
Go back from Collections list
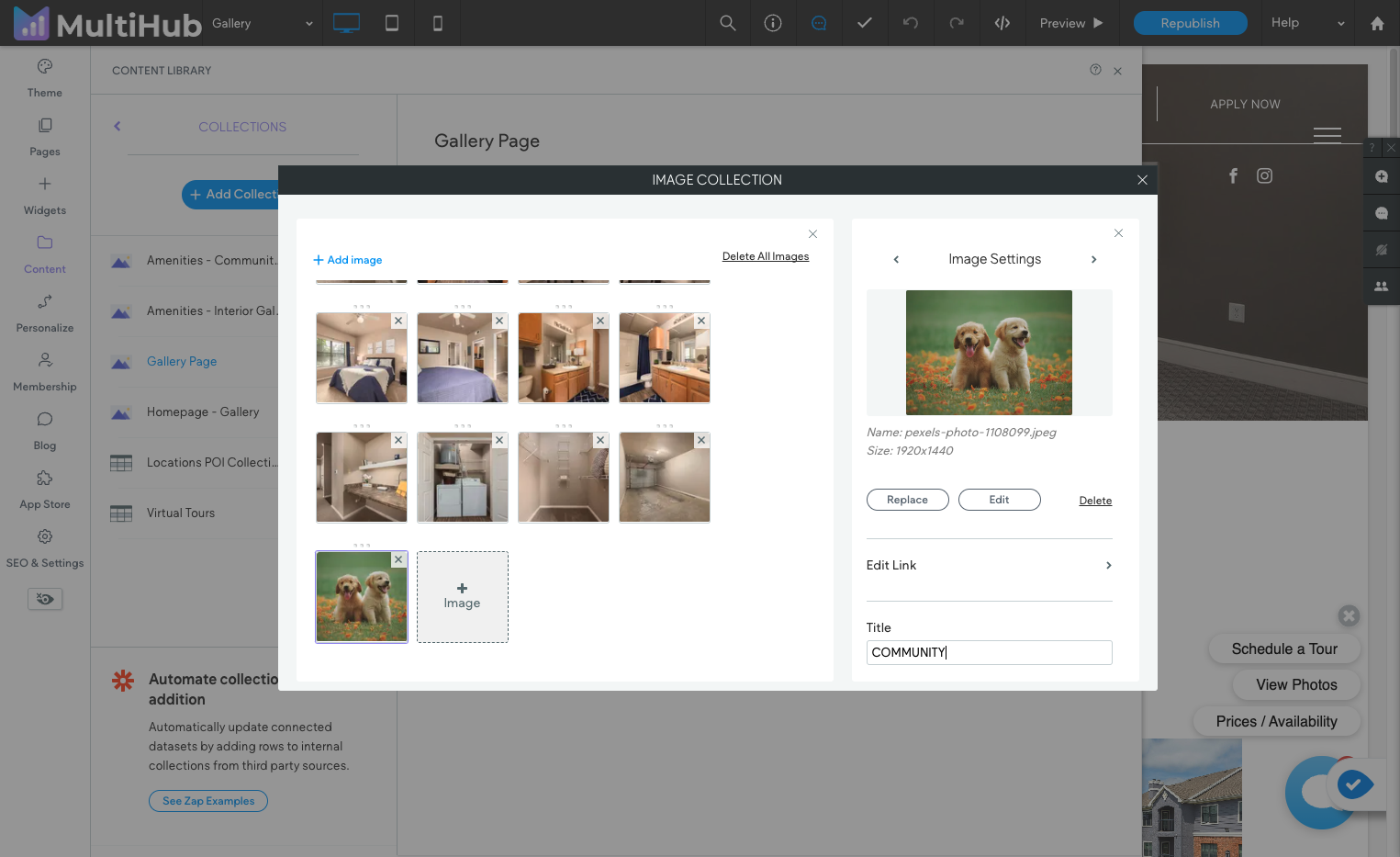click(118, 127)
